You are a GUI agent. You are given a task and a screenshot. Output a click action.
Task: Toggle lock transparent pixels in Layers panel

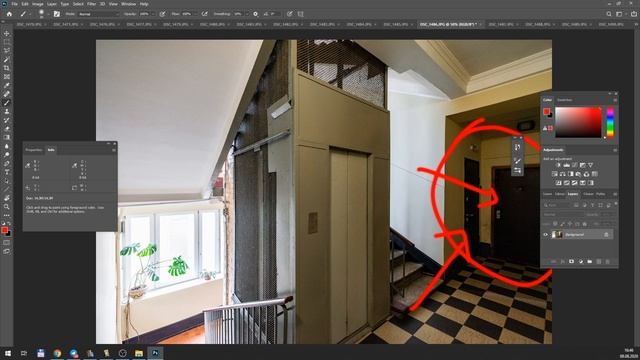tap(555, 224)
